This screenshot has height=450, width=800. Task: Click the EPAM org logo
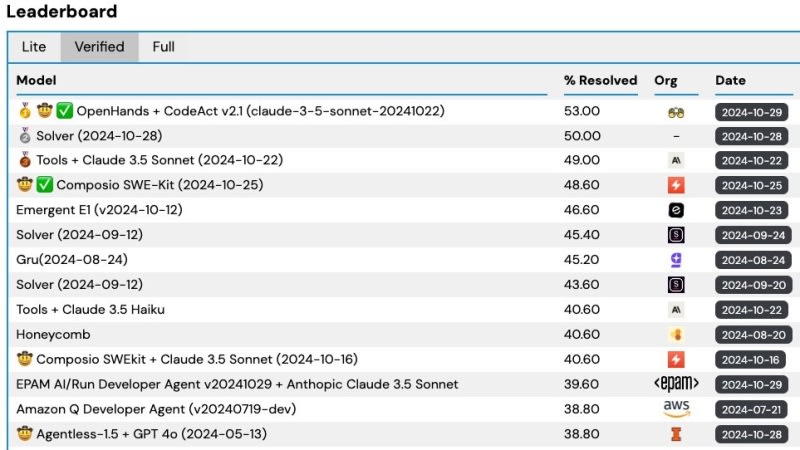675,384
